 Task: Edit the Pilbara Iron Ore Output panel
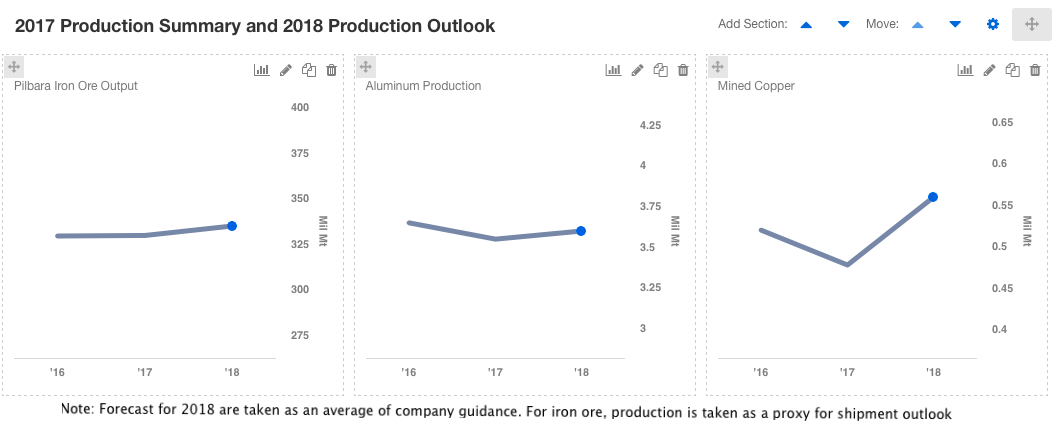[286, 70]
